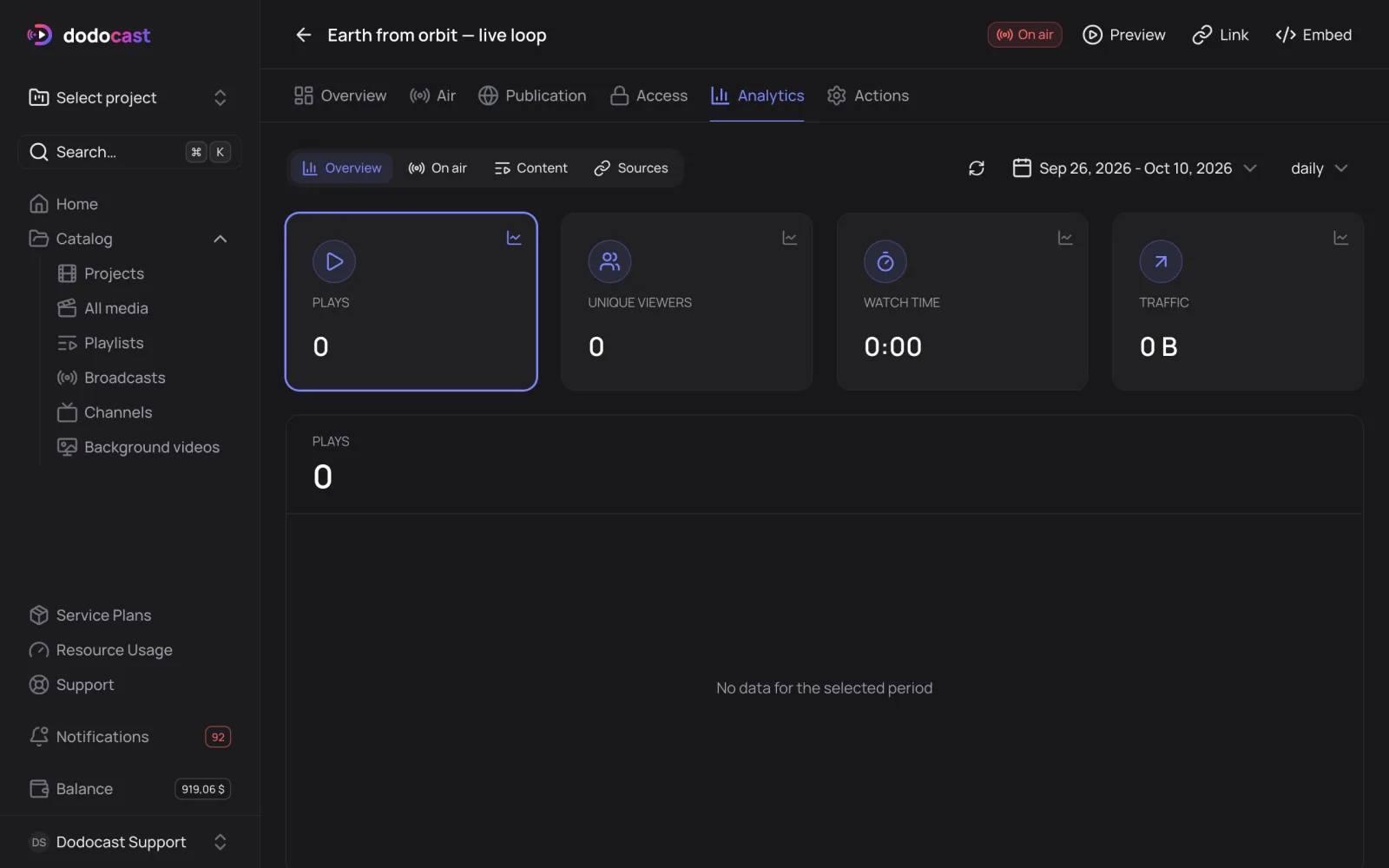The width and height of the screenshot is (1389, 868).
Task: Open Playlists in the catalog
Action: 101,343
